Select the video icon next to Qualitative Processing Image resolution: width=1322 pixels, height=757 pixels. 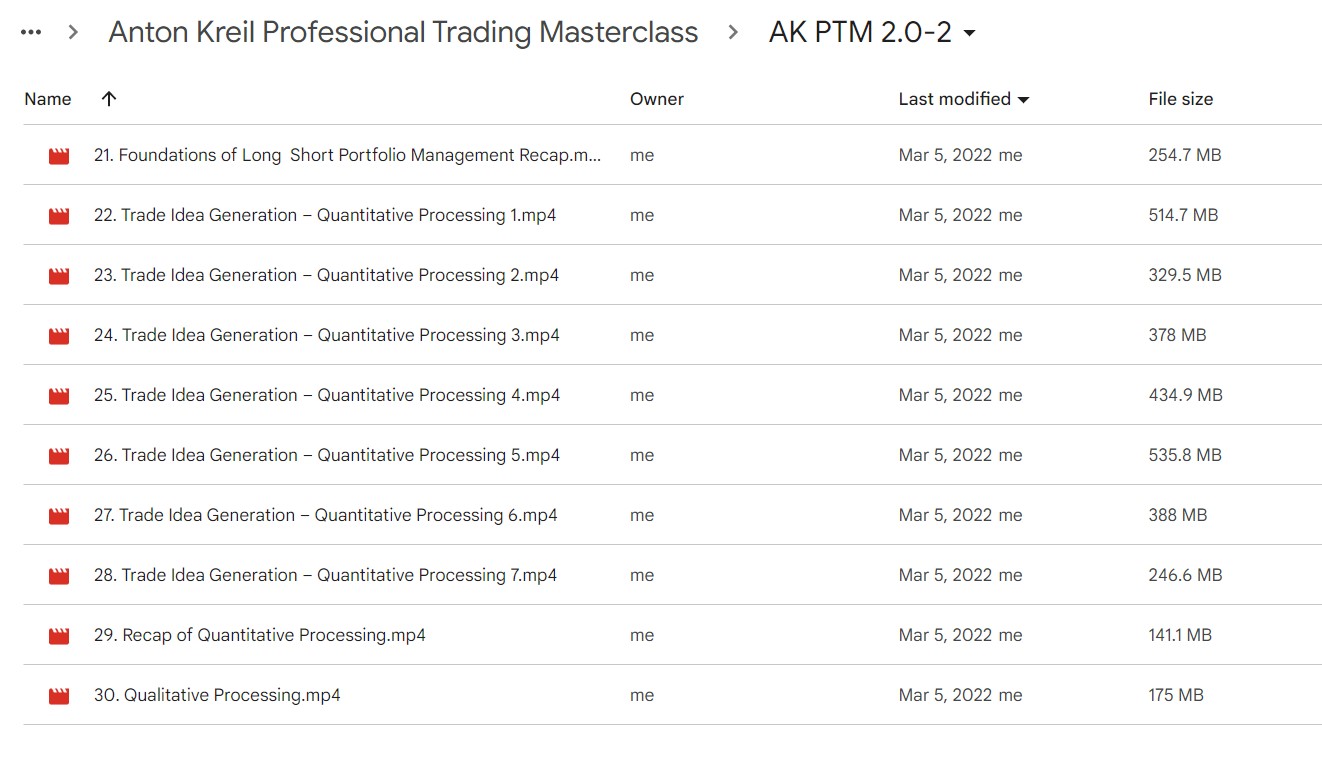point(58,695)
